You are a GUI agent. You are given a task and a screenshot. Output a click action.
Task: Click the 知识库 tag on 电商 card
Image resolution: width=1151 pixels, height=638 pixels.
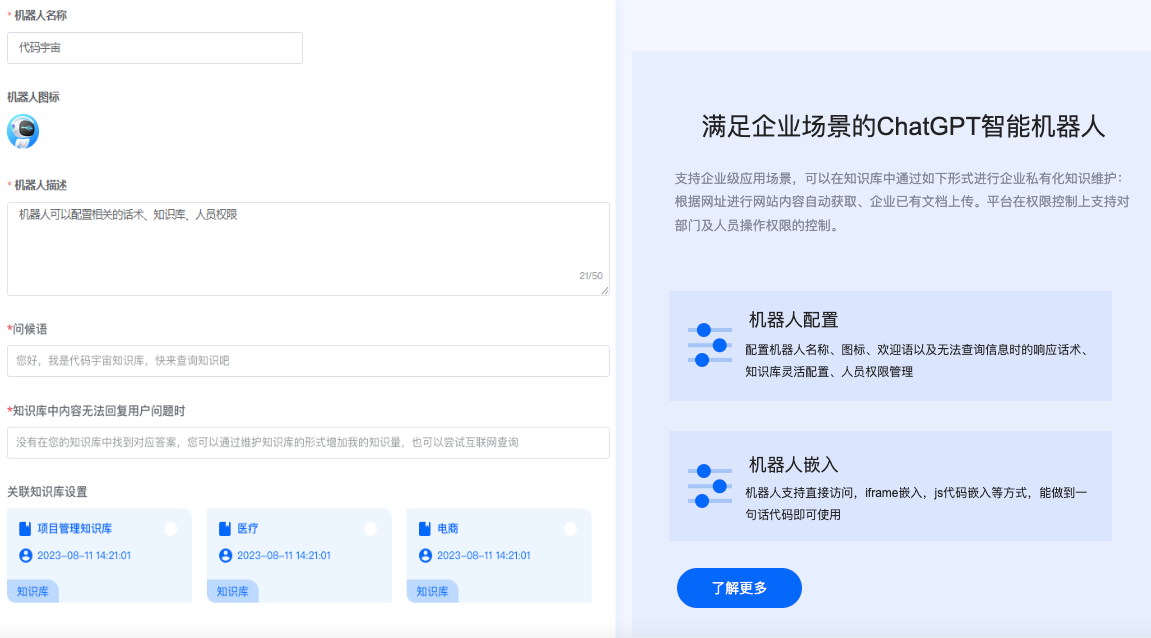[432, 591]
